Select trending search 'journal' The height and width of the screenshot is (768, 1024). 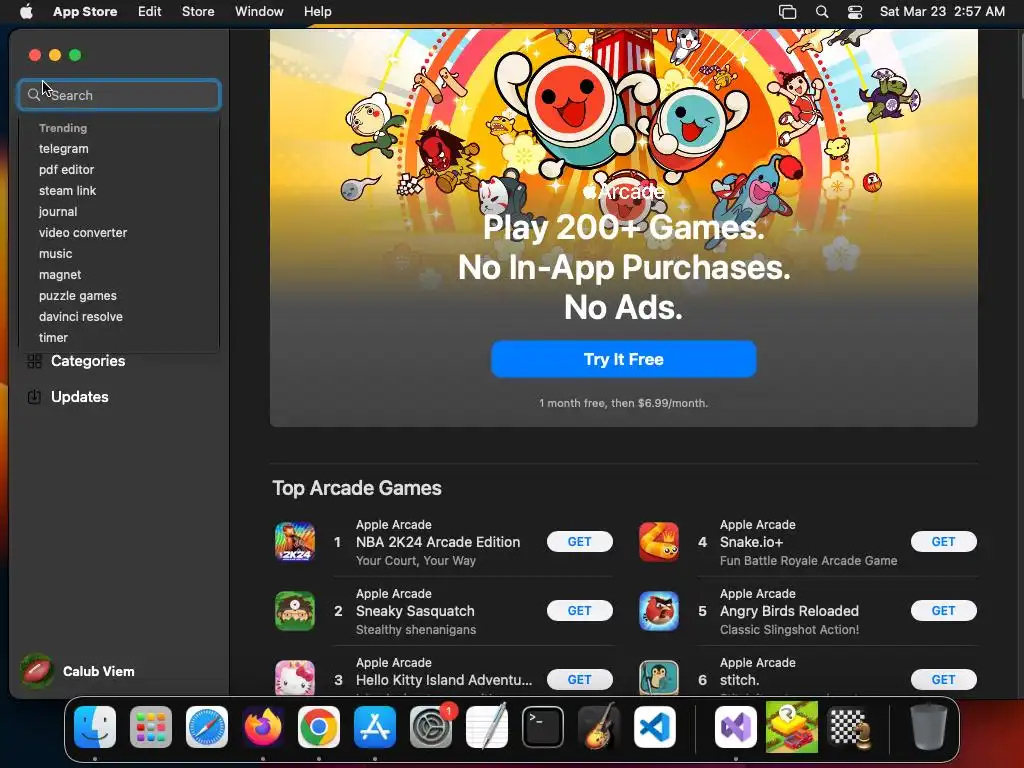click(57, 212)
